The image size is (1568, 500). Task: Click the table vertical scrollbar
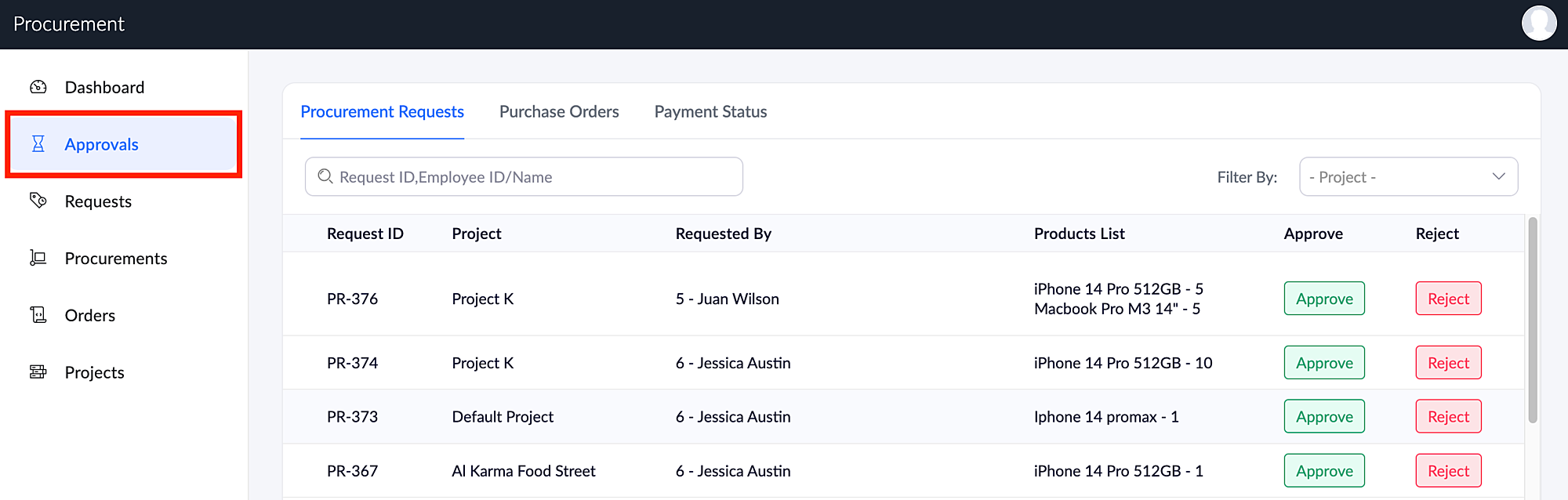click(x=1533, y=321)
